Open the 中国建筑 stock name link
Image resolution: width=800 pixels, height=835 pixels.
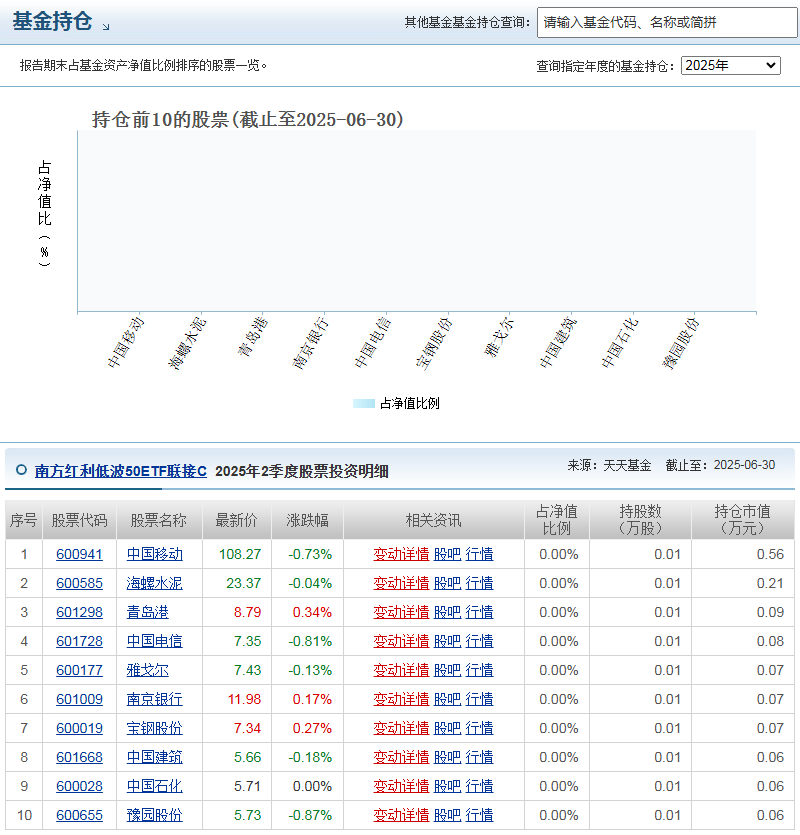(154, 757)
